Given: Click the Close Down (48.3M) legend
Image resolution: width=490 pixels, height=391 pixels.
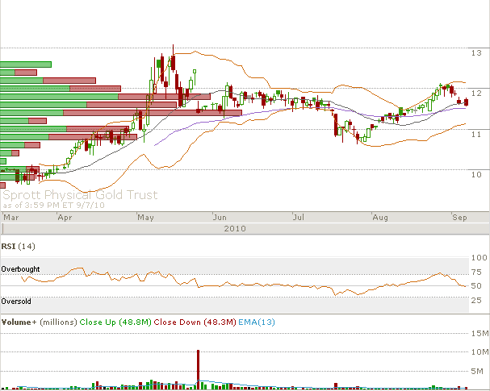Looking at the screenshot, I should [x=195, y=322].
